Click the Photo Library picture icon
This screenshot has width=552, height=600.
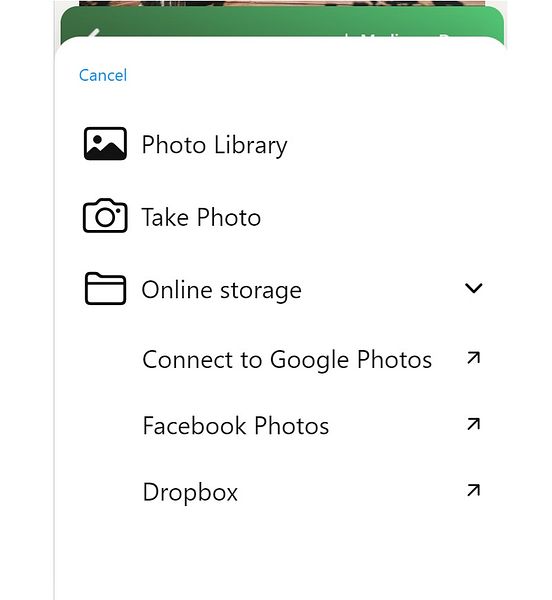coord(105,143)
